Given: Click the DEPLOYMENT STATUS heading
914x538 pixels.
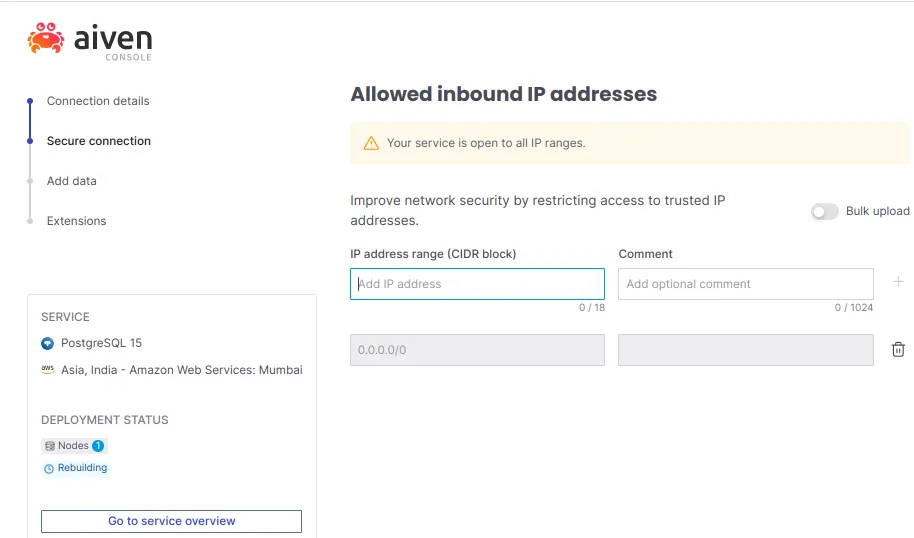Looking at the screenshot, I should coord(104,420).
